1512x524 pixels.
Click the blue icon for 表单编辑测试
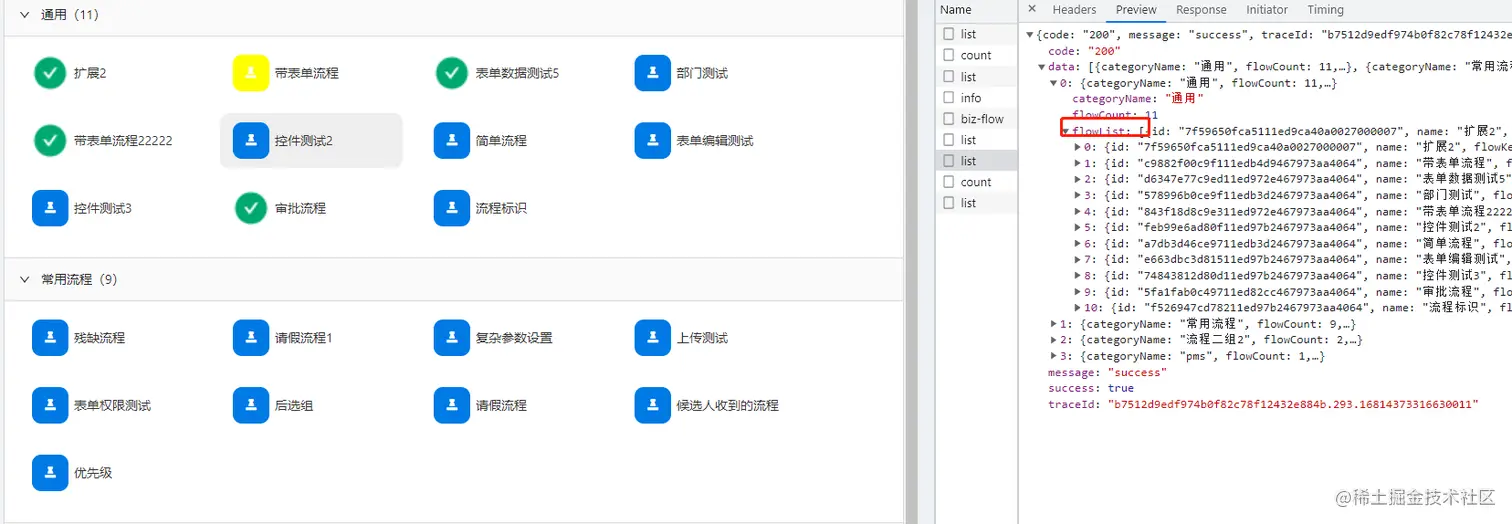pyautogui.click(x=653, y=141)
